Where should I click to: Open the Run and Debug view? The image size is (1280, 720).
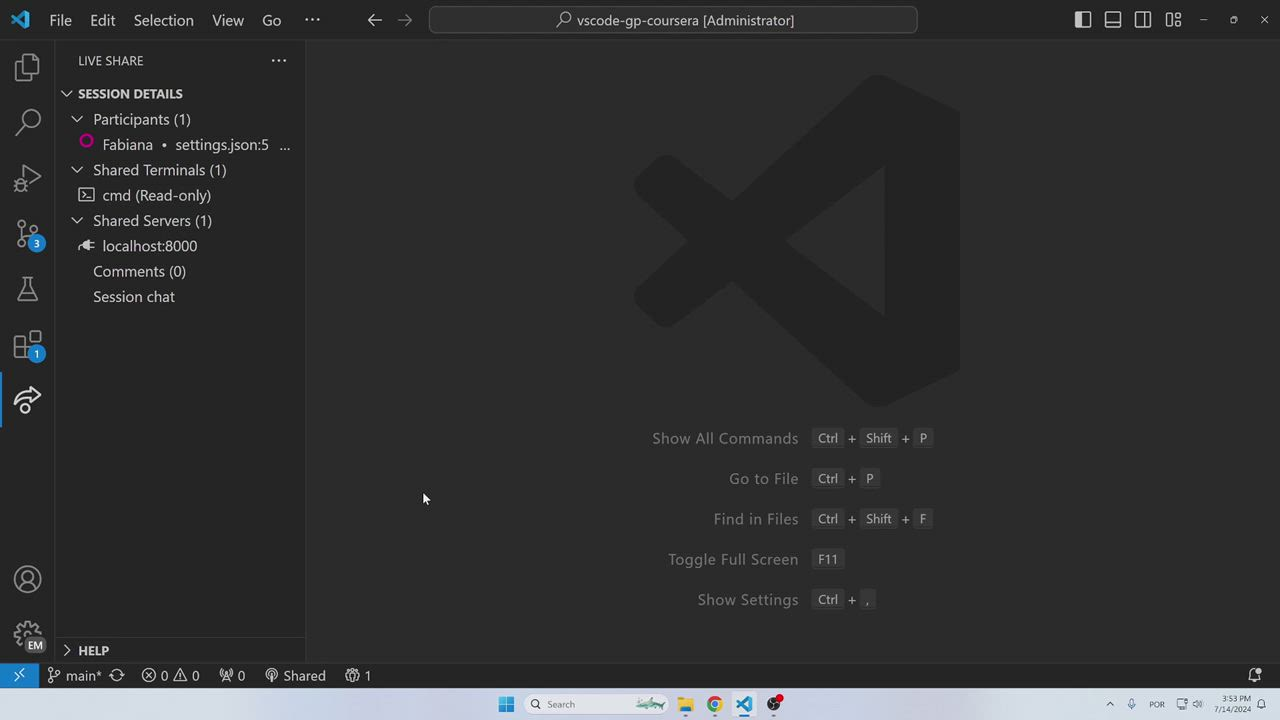[27, 178]
